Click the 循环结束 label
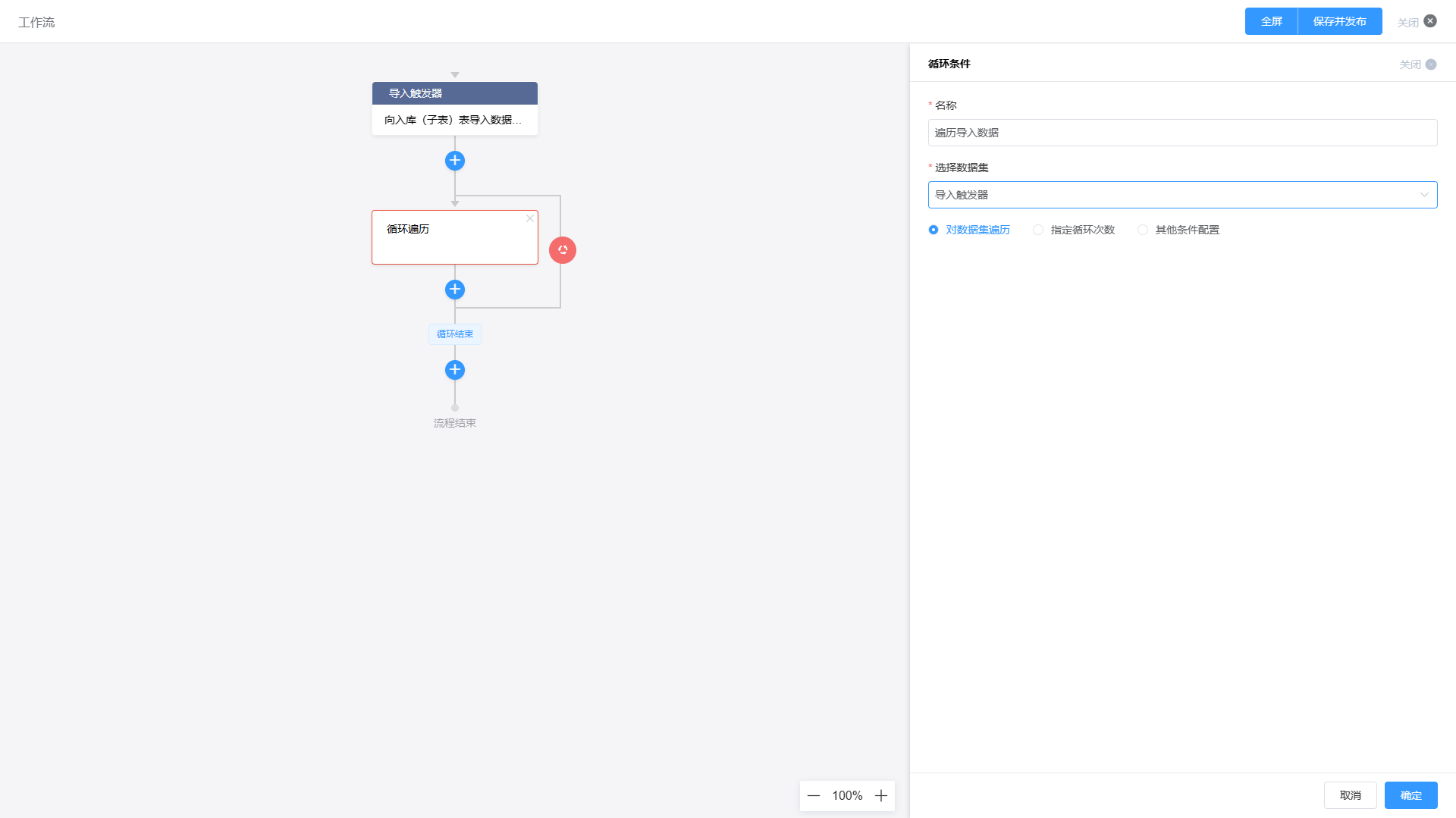 [455, 334]
